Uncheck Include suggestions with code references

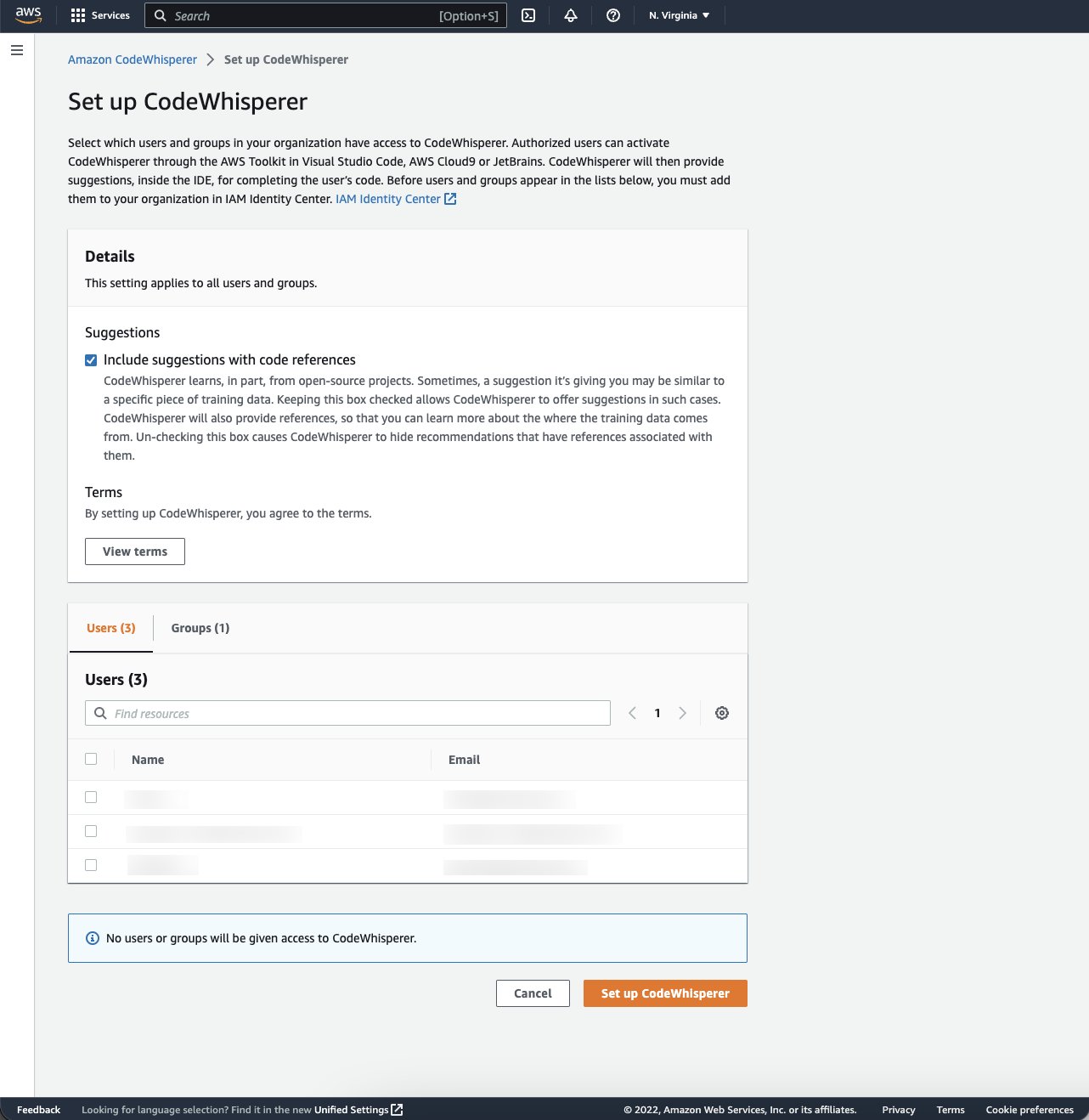coord(91,360)
